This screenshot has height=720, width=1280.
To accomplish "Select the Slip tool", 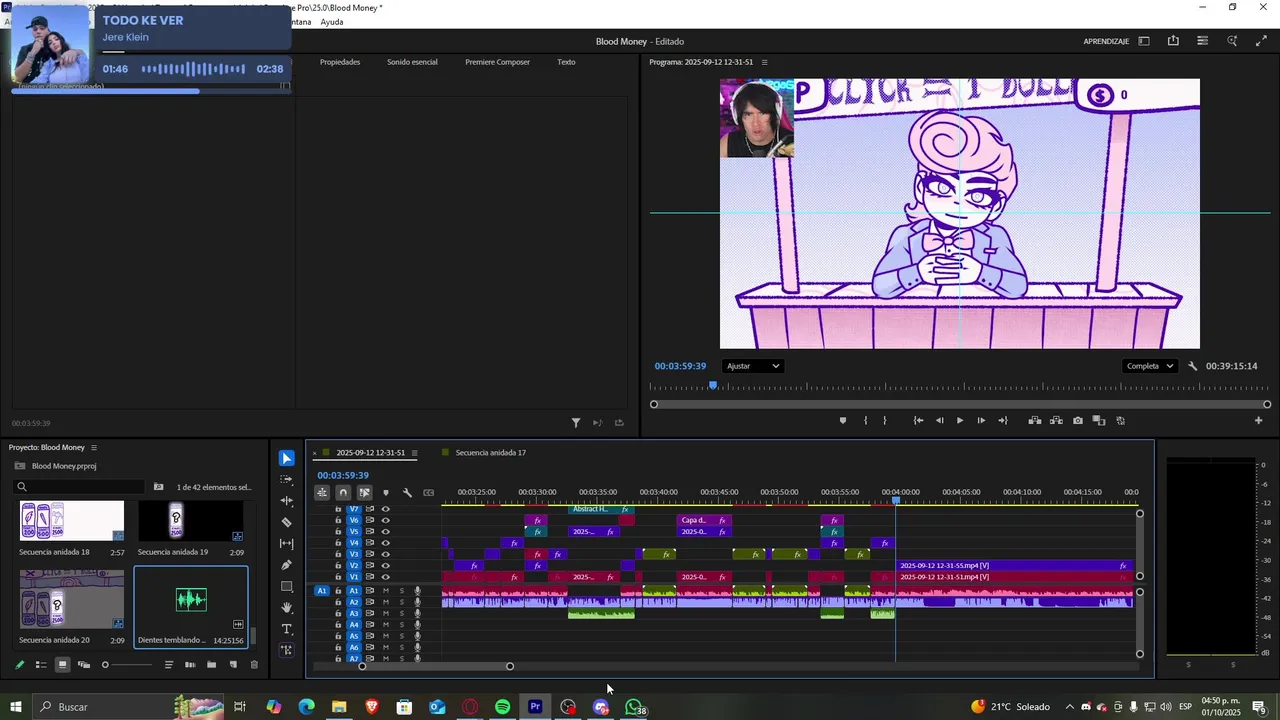I will [287, 544].
